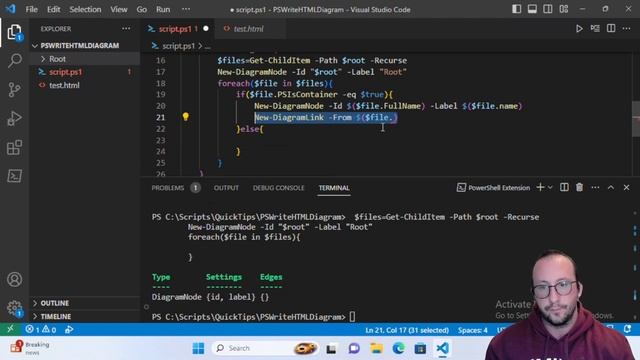640x360 pixels.
Task: Open Microsoft Store from the taskbar
Action: pyautogui.click(x=420, y=348)
